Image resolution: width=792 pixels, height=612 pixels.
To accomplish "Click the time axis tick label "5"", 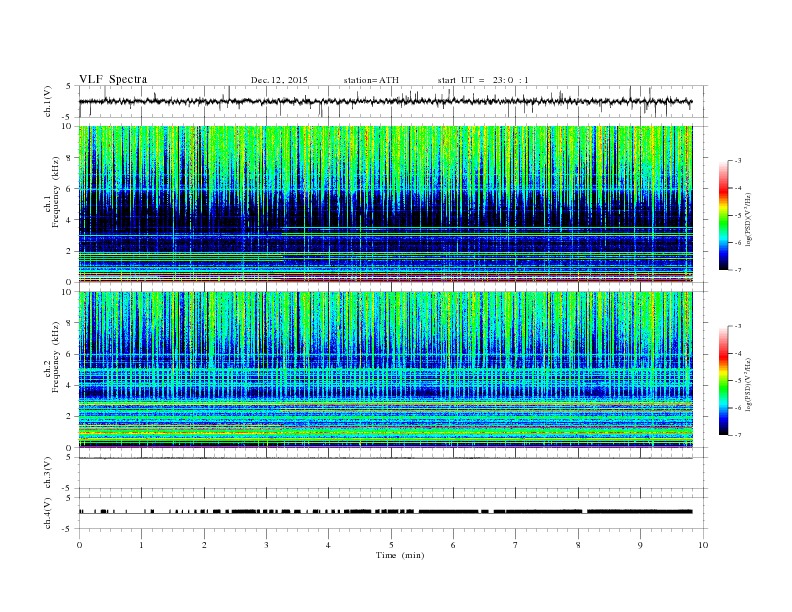I will [391, 545].
